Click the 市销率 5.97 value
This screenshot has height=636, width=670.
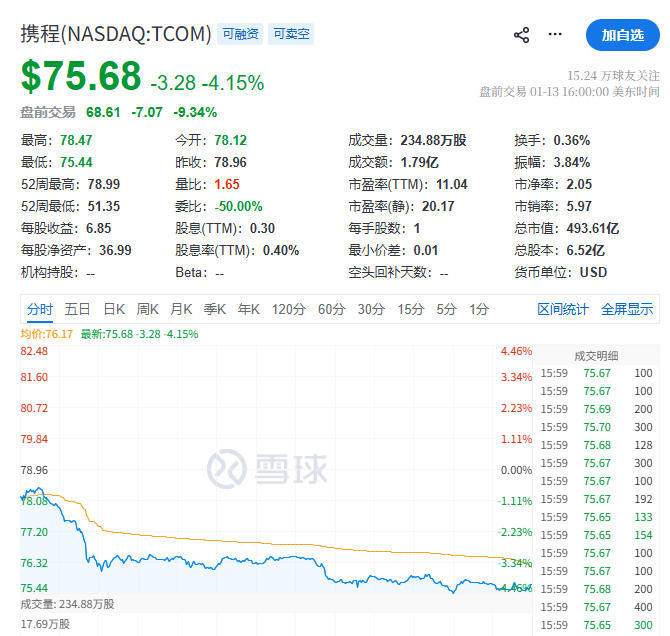[x=579, y=206]
